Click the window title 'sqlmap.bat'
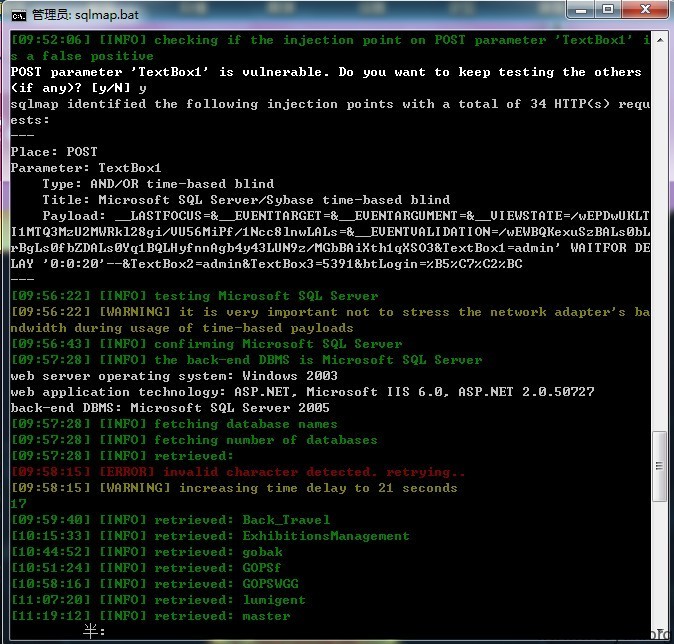This screenshot has width=674, height=644. pos(107,15)
